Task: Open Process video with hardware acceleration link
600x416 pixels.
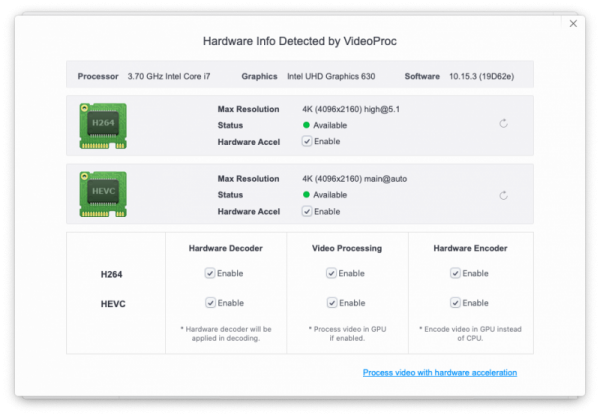Action: coord(440,372)
